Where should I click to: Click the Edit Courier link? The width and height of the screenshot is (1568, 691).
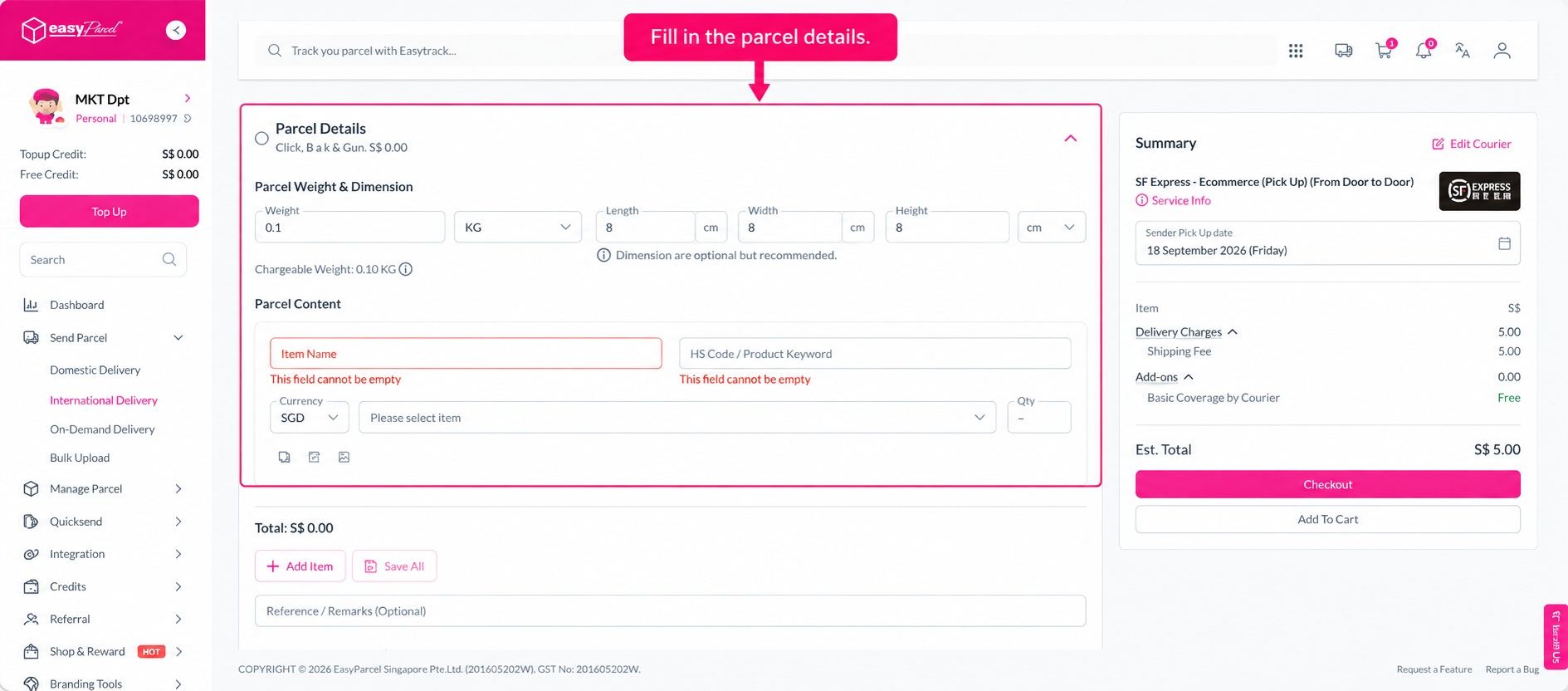pos(1471,144)
